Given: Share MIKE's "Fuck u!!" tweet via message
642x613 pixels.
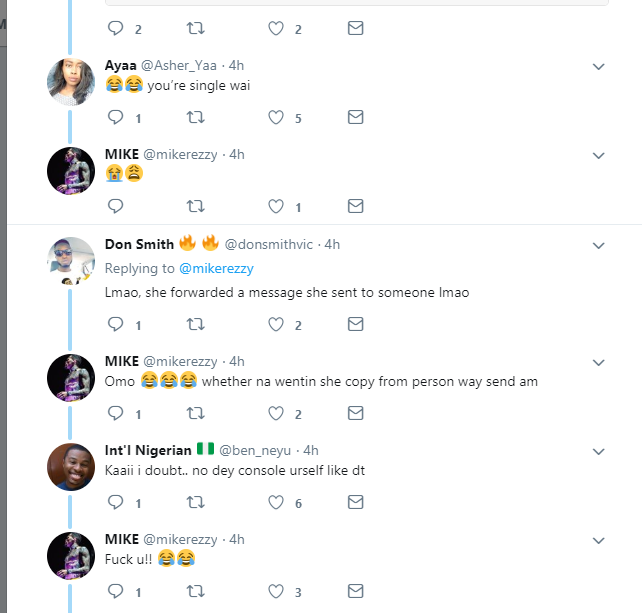Looking at the screenshot, I should 355,592.
